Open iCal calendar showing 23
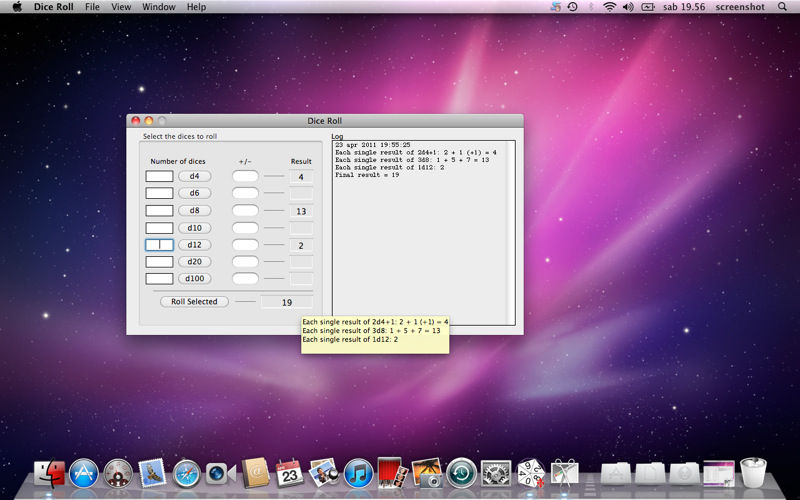The height and width of the screenshot is (500, 800). click(289, 473)
